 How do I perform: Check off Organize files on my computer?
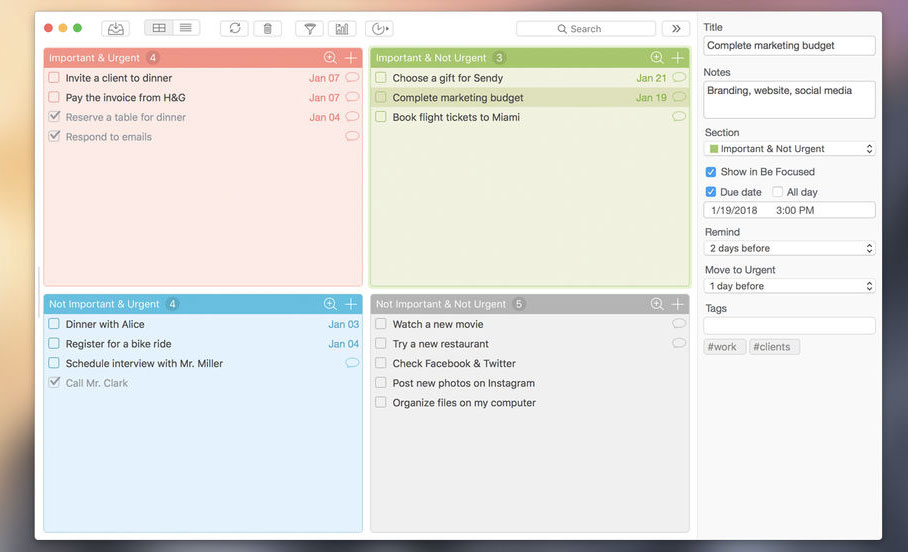point(380,402)
